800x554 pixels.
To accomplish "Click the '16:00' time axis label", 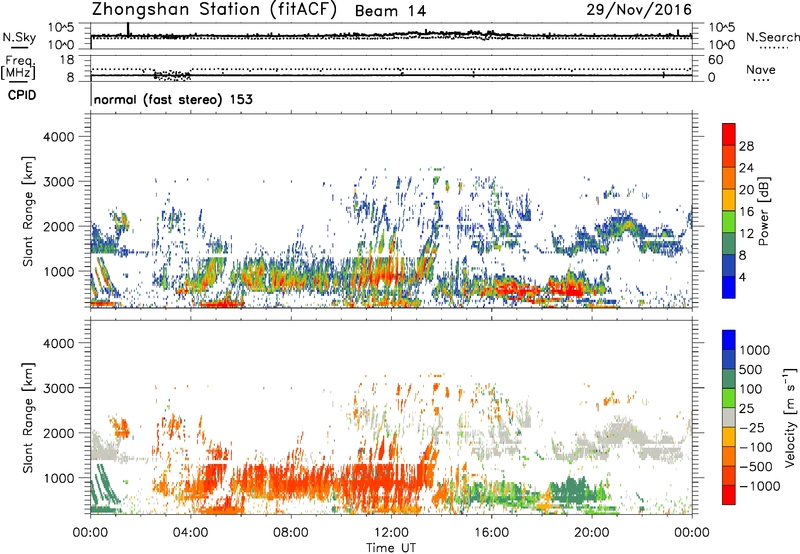I will tap(491, 533).
